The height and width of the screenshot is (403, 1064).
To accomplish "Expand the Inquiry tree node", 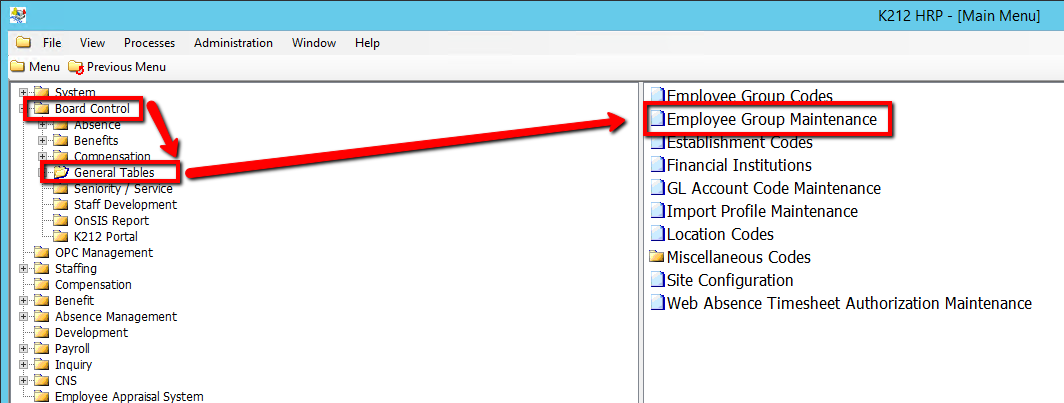I will [23, 365].
